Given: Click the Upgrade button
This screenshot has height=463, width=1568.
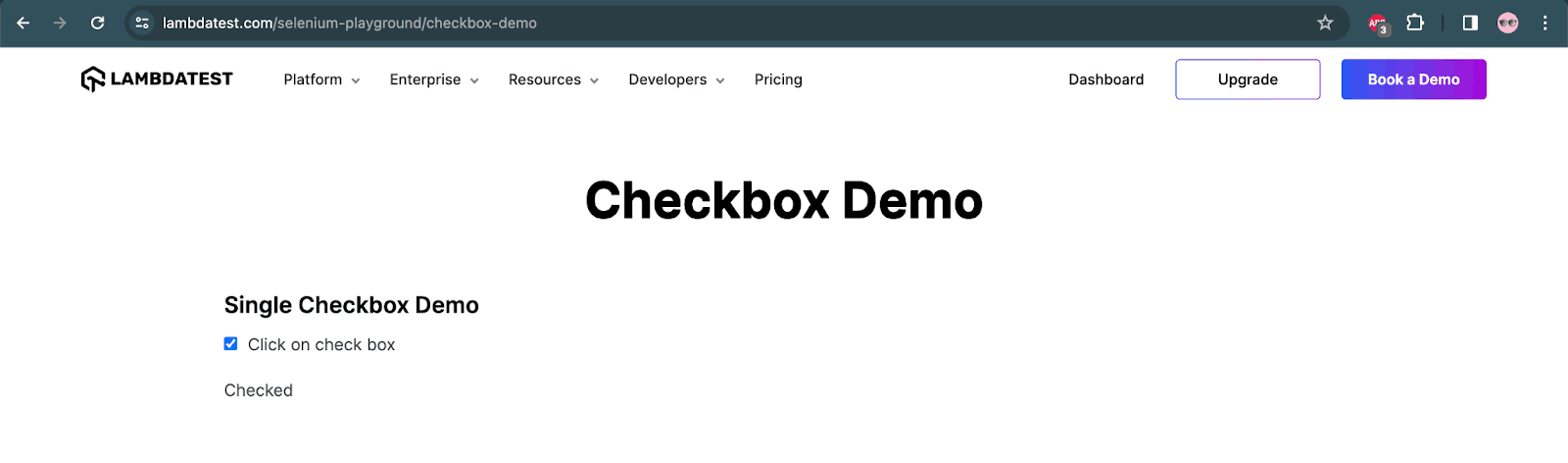Looking at the screenshot, I should click(x=1248, y=79).
